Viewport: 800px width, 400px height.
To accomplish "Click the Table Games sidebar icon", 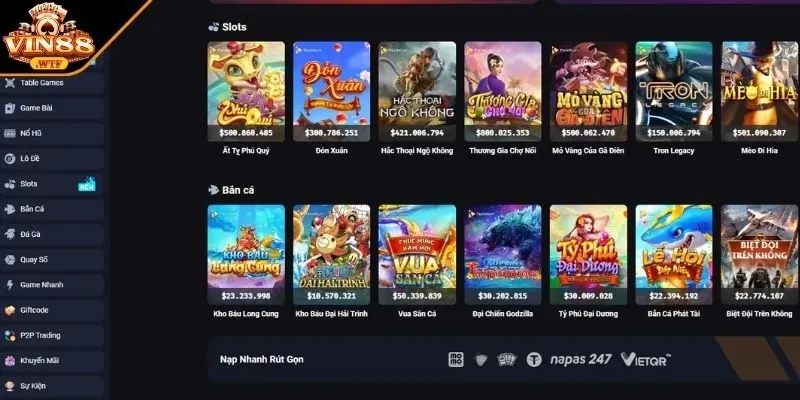I will click(10, 83).
